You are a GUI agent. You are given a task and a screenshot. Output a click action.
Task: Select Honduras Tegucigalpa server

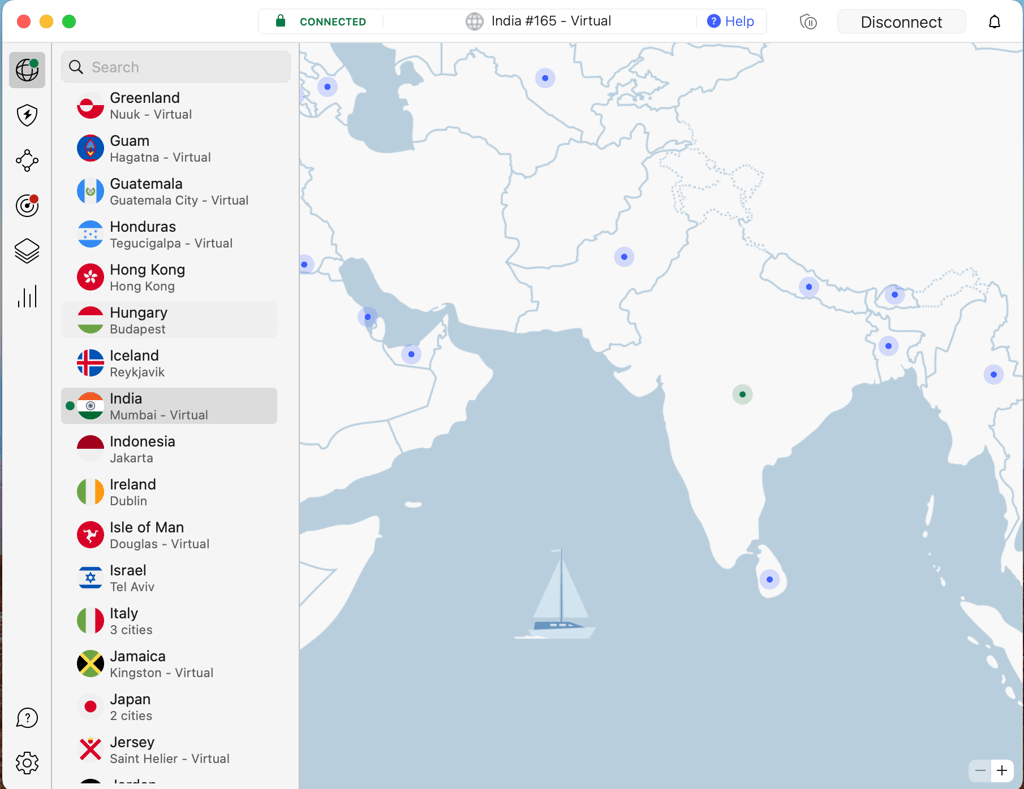169,234
